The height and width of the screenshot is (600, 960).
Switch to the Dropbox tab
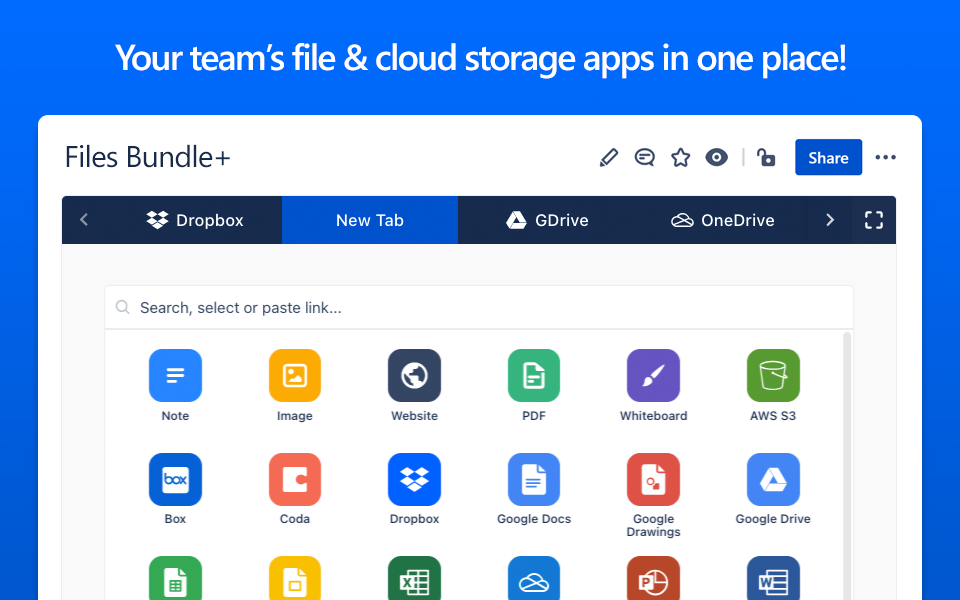tap(195, 220)
